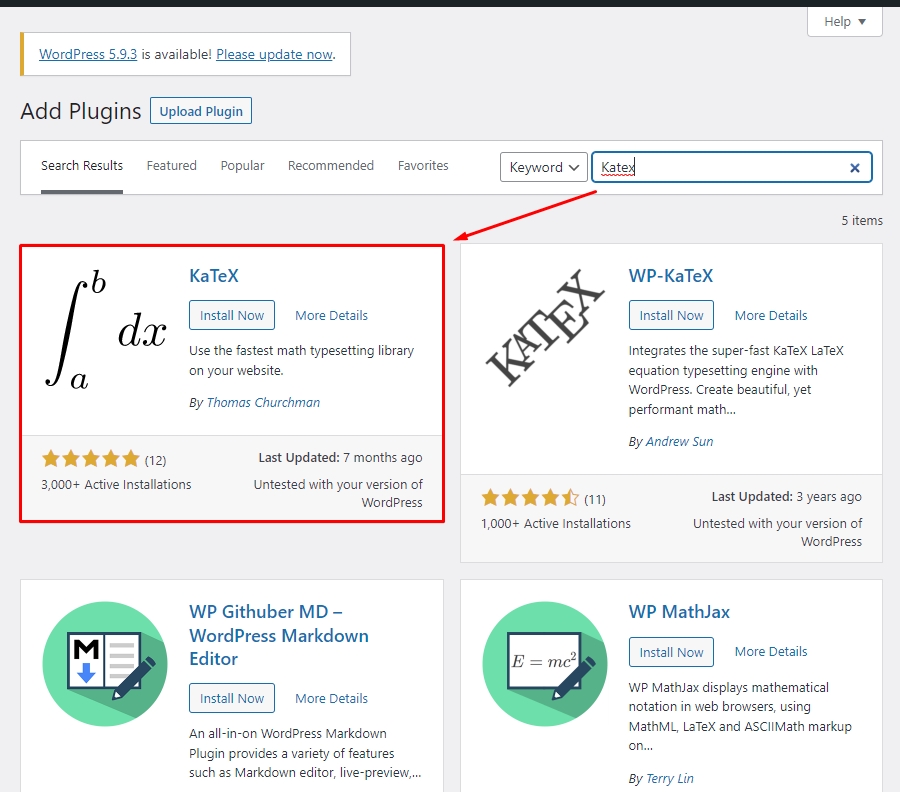The image size is (900, 792).
Task: Open the WP Githuber MD plugin icon
Action: coord(105,664)
